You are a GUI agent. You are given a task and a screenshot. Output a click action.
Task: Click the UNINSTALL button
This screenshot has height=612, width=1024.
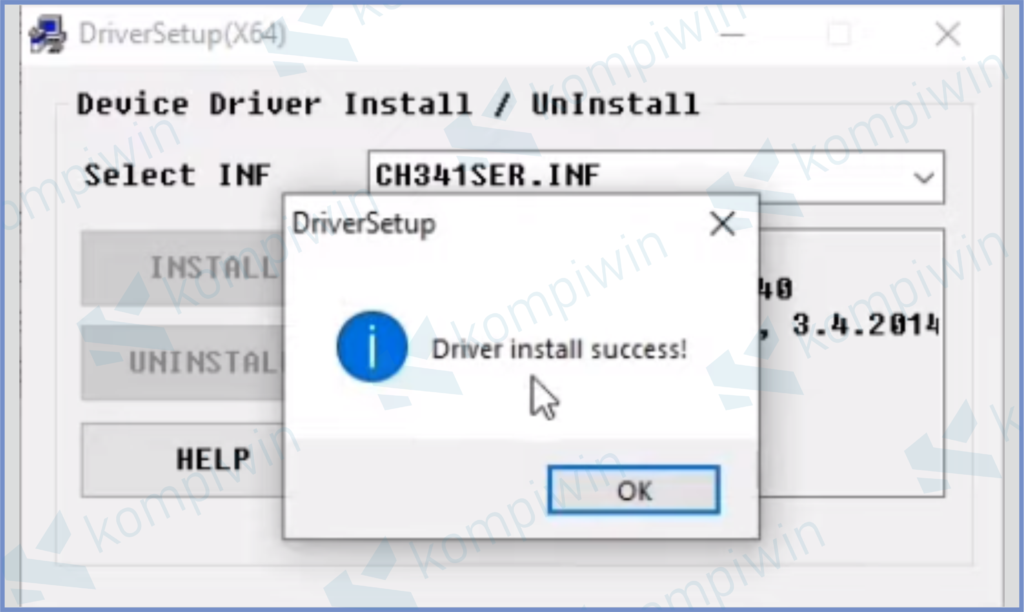(183, 362)
